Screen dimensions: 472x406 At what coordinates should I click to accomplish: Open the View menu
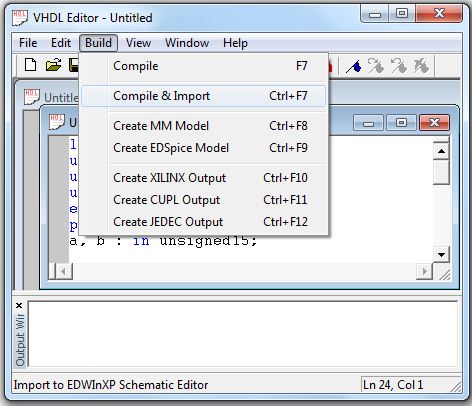coord(138,43)
